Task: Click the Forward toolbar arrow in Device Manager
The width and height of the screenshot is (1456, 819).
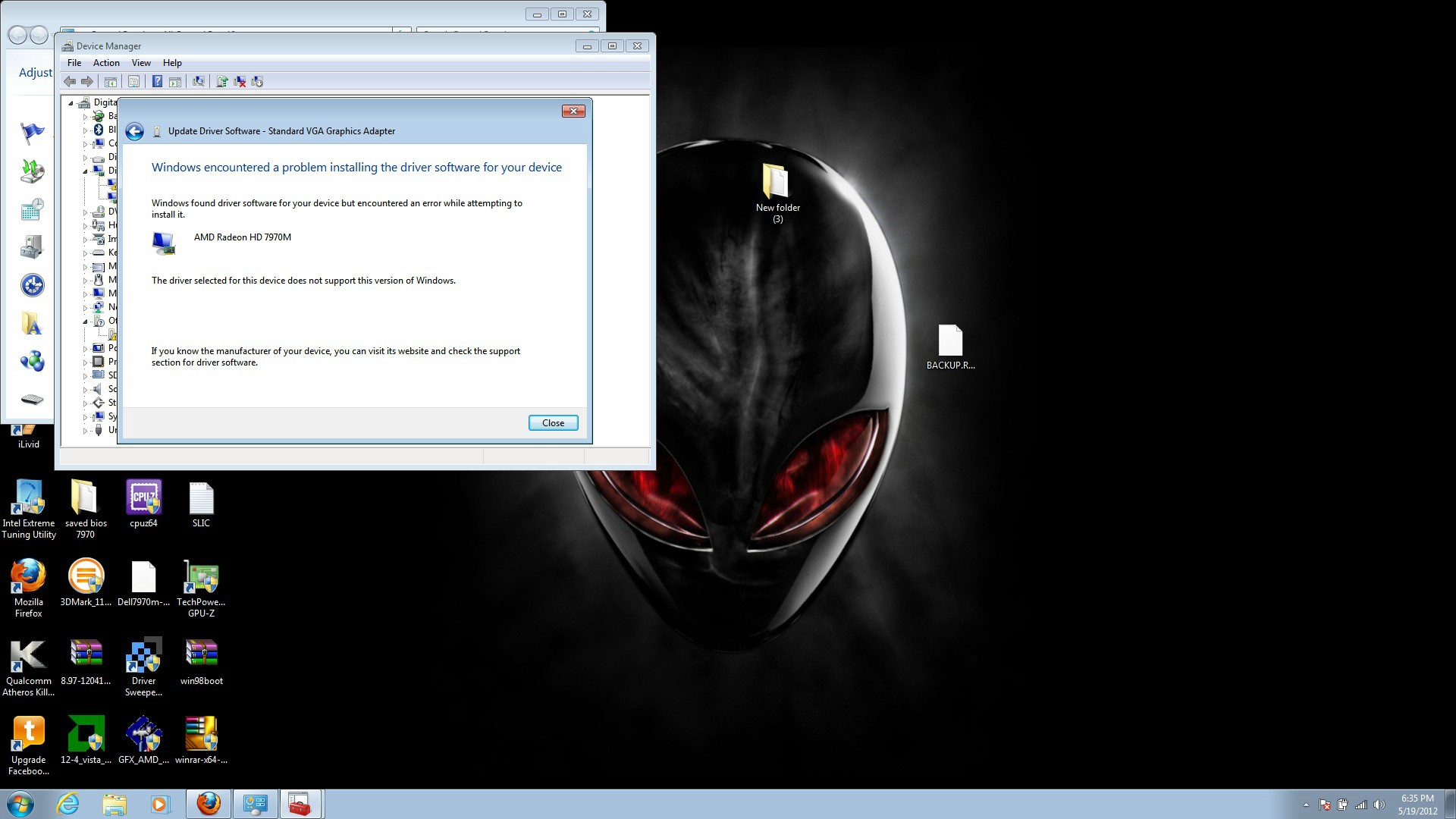Action: pos(87,82)
